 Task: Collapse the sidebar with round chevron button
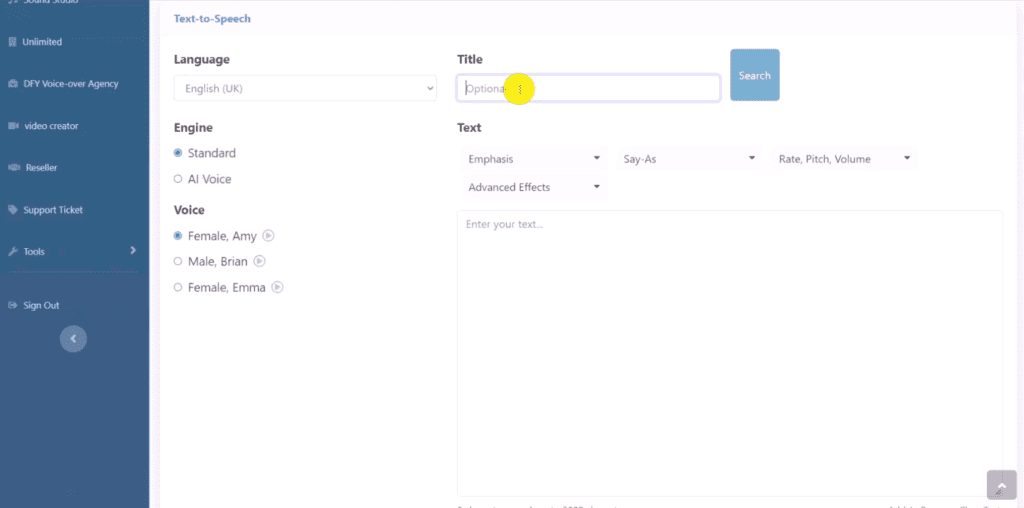click(73, 339)
